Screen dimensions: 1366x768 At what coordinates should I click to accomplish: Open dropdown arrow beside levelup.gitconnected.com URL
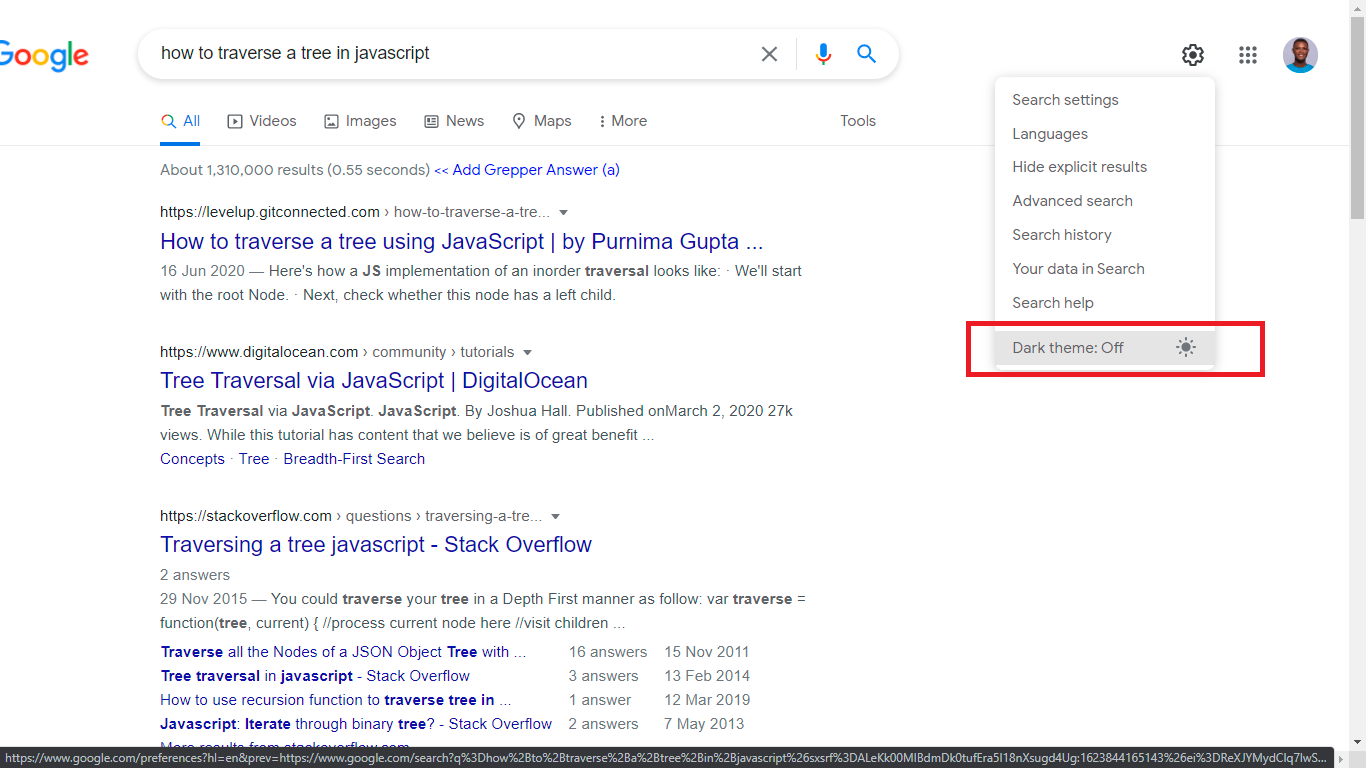coord(563,213)
